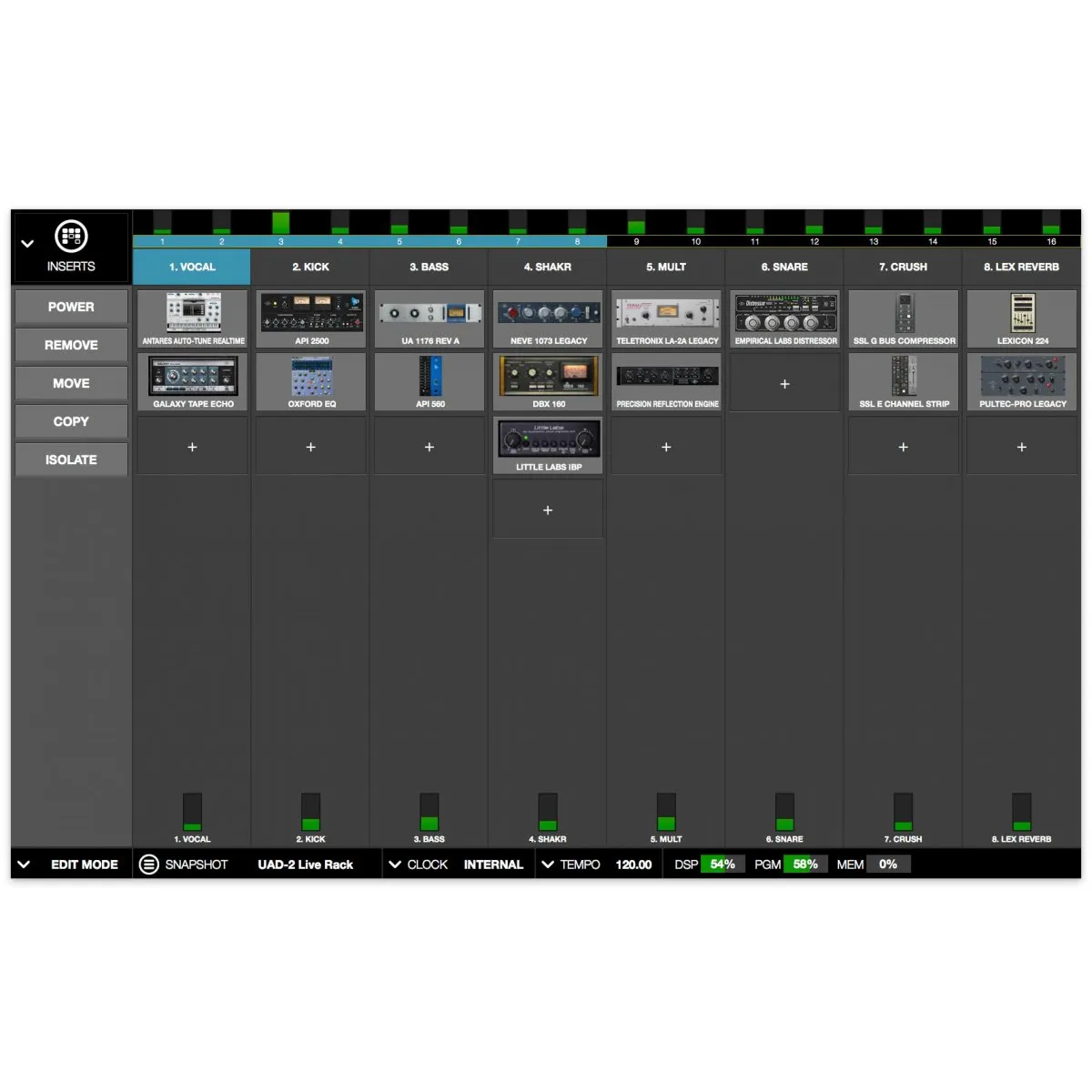Open the Oxford EQ plugin
The width and height of the screenshot is (1092, 1092).
click(311, 381)
